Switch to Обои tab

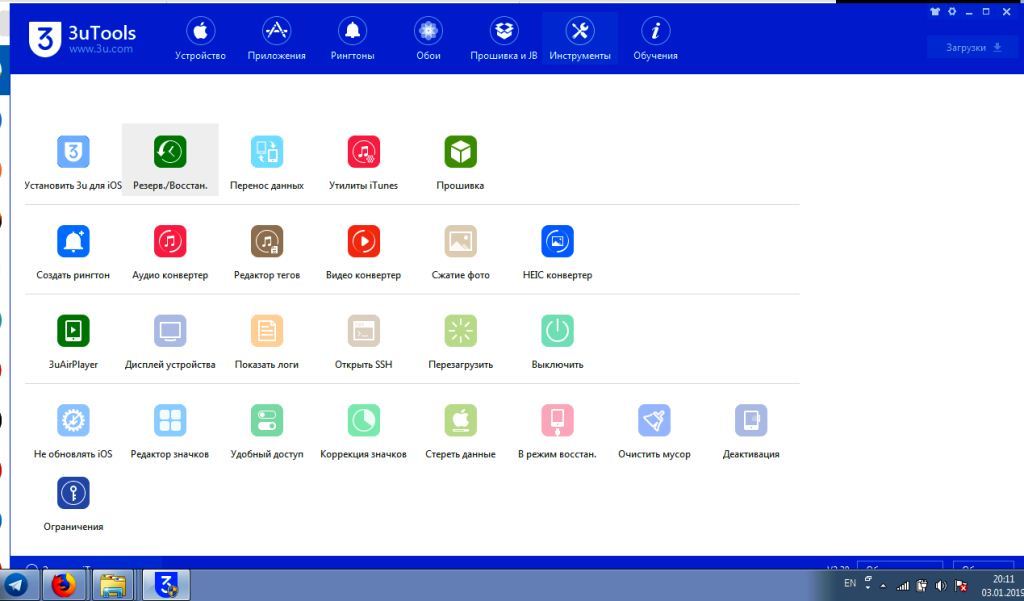428,39
